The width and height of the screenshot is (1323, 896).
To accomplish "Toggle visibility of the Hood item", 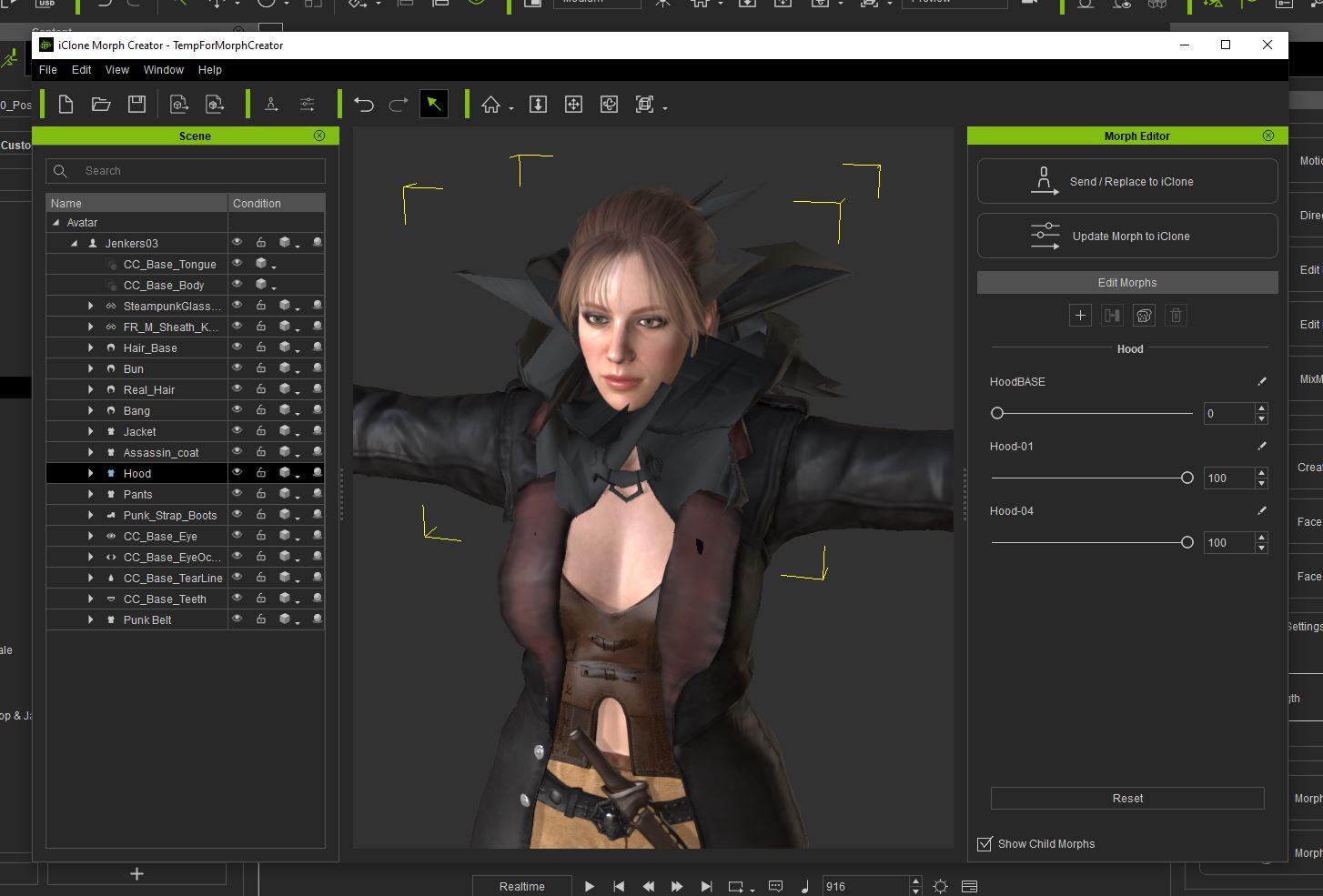I will (237, 472).
